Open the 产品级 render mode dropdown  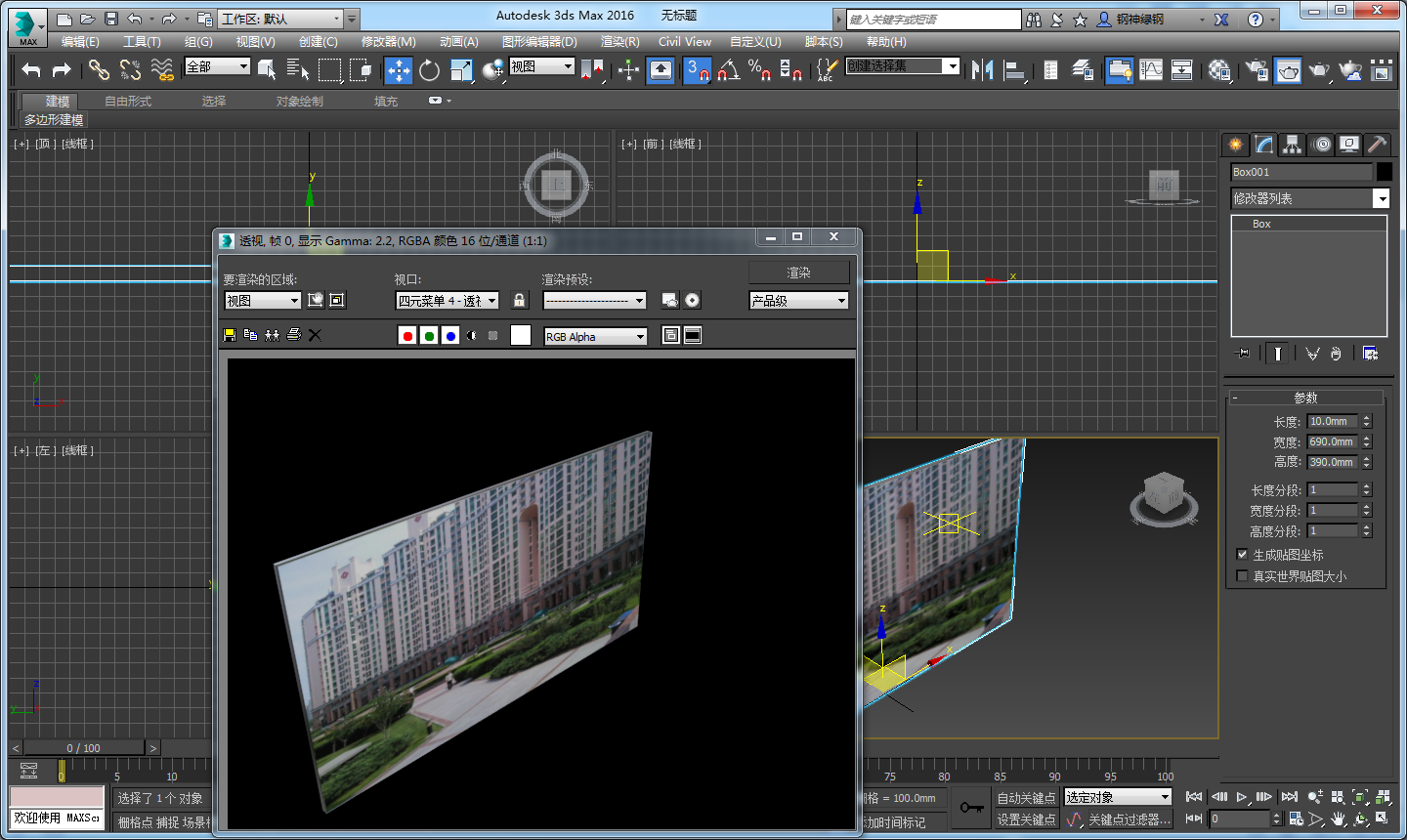pyautogui.click(x=798, y=301)
